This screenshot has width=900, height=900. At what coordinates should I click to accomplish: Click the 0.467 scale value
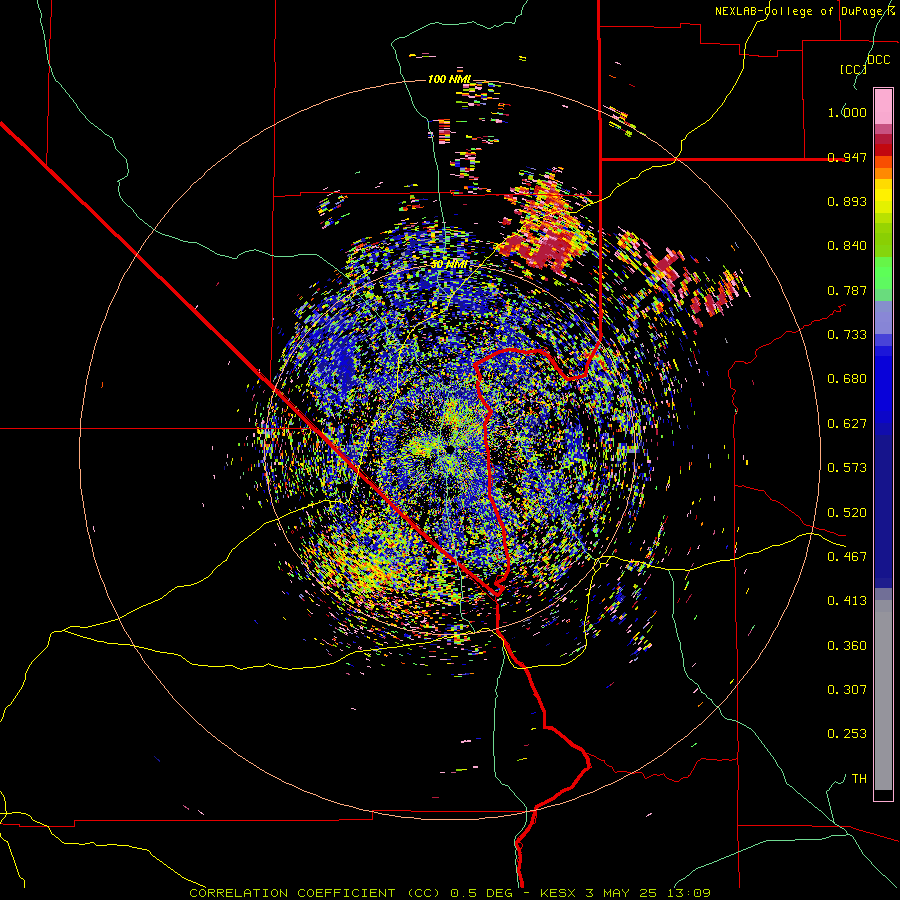(x=847, y=557)
